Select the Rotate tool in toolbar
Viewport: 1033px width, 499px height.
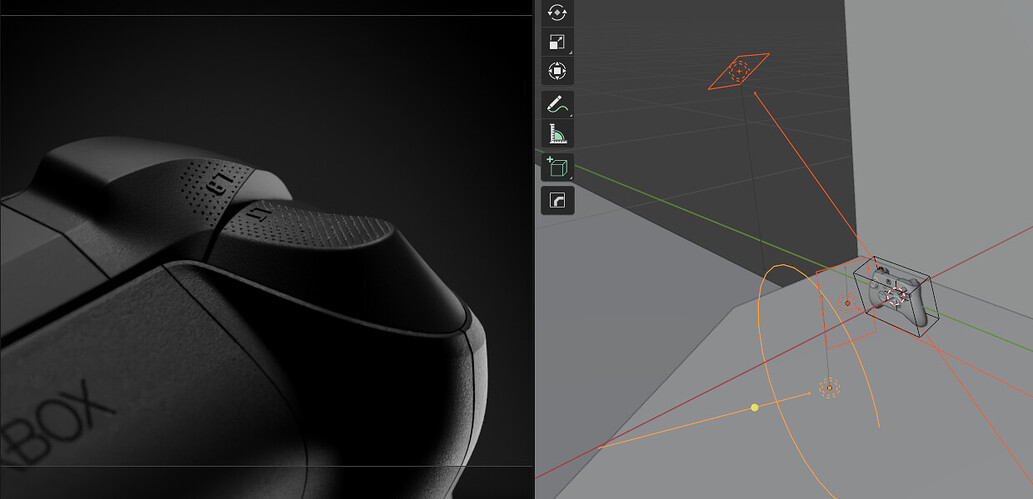point(557,12)
